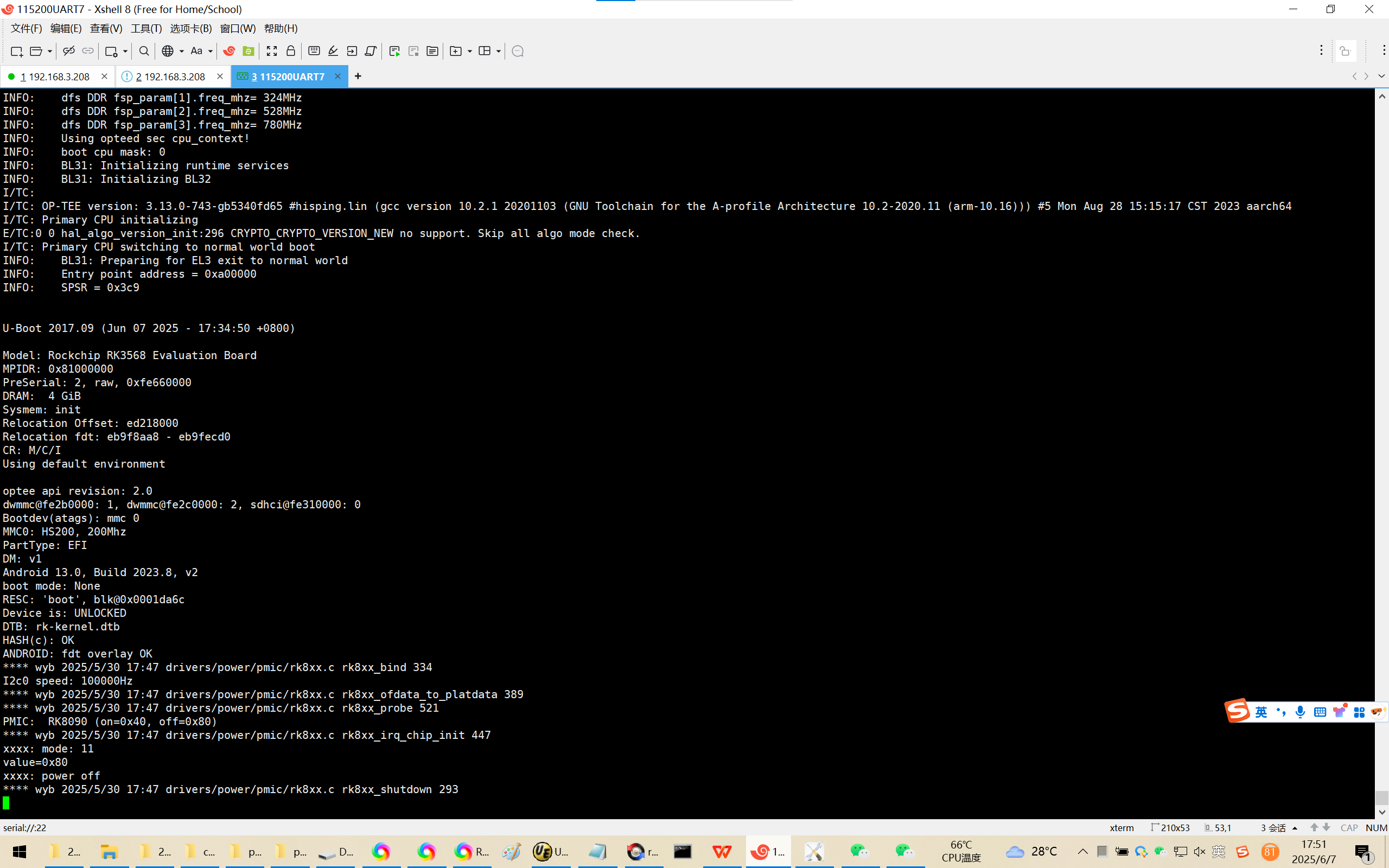Open the compose keyboard icon
The height and width of the screenshot is (868, 1389).
(x=314, y=51)
